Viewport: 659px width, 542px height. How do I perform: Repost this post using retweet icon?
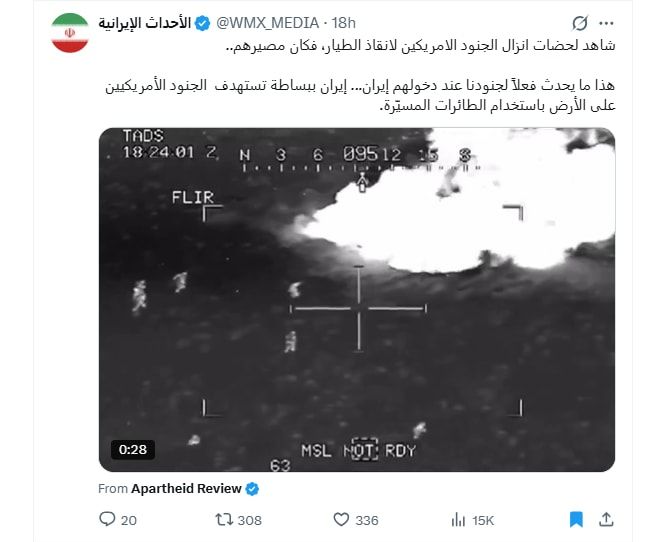pyautogui.click(x=224, y=520)
